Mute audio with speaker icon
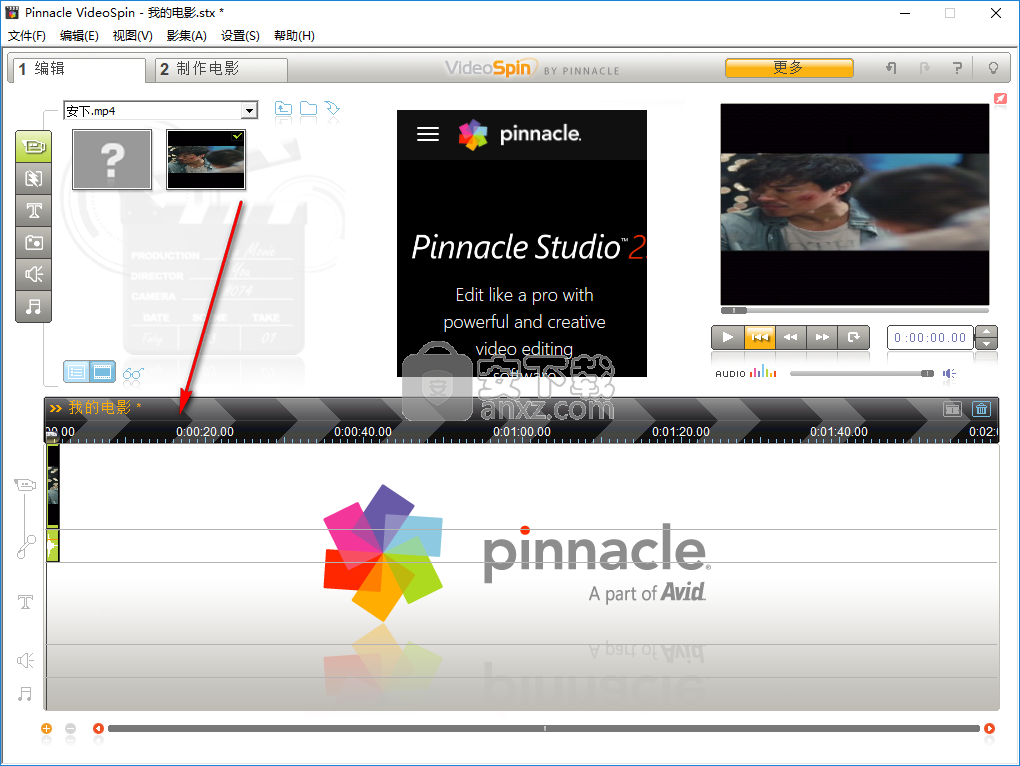This screenshot has height=766, width=1020. click(x=949, y=373)
